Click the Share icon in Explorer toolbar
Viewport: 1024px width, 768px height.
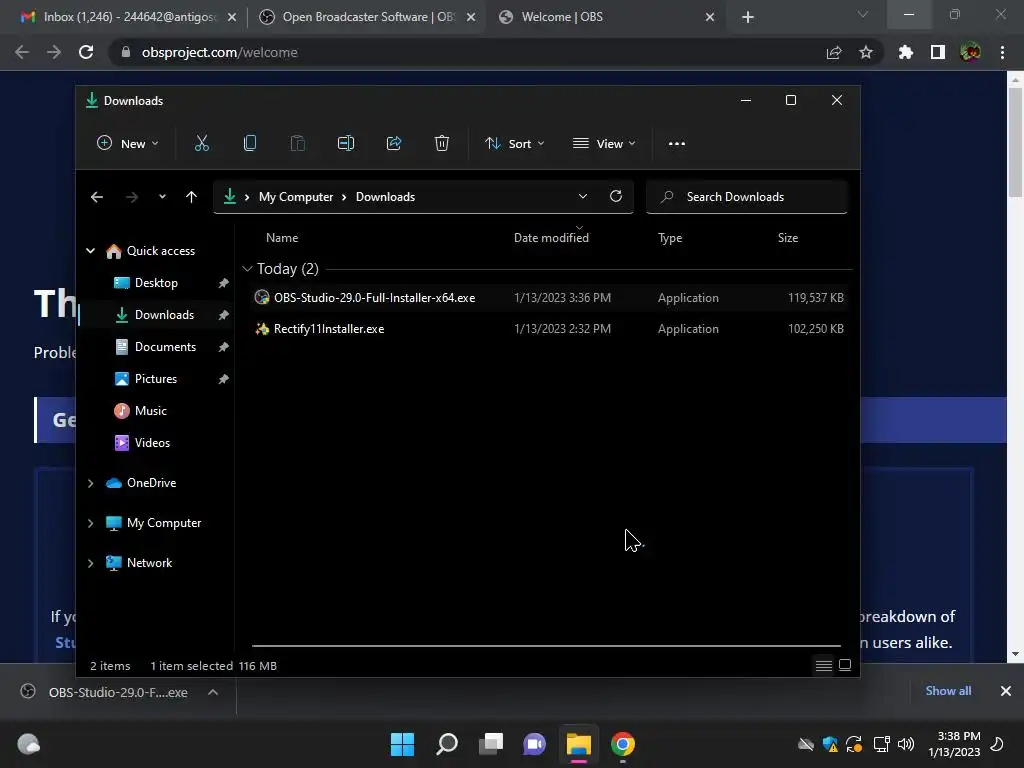coord(394,144)
